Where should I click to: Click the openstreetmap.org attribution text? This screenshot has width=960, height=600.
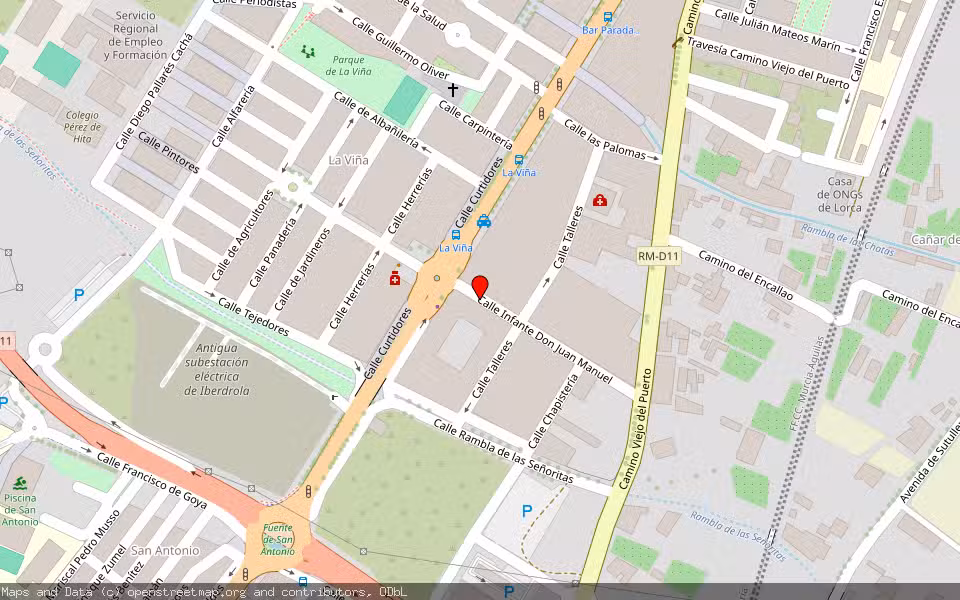[188, 592]
